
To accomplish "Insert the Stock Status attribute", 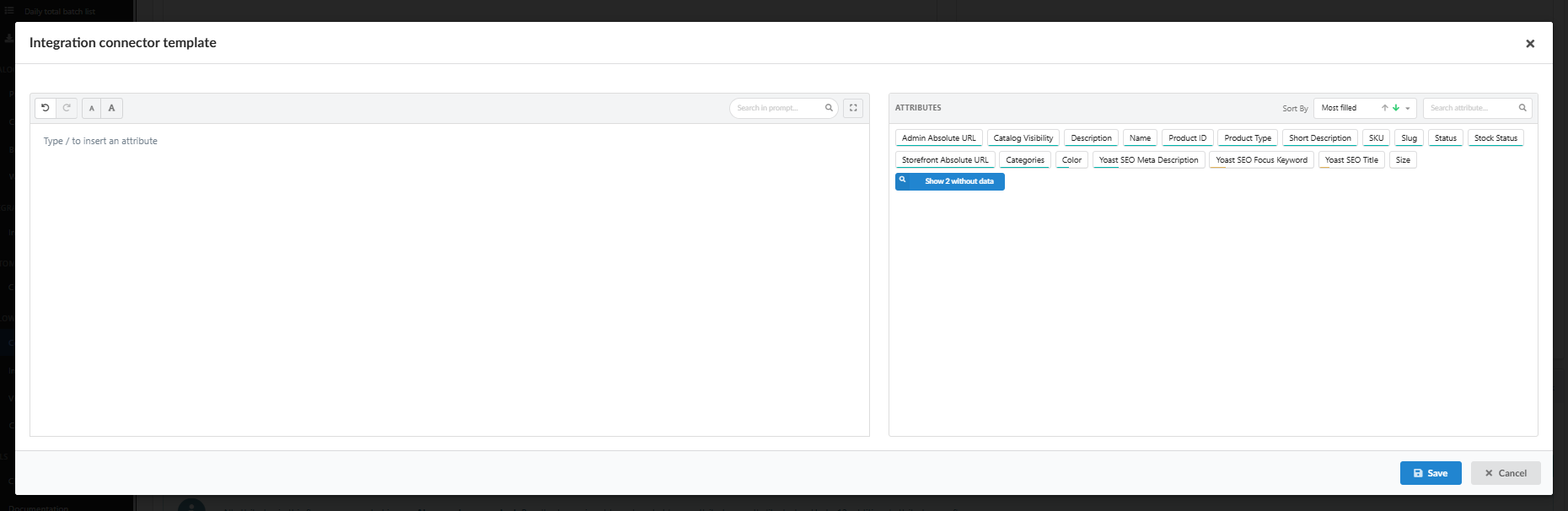I will pyautogui.click(x=1496, y=138).
